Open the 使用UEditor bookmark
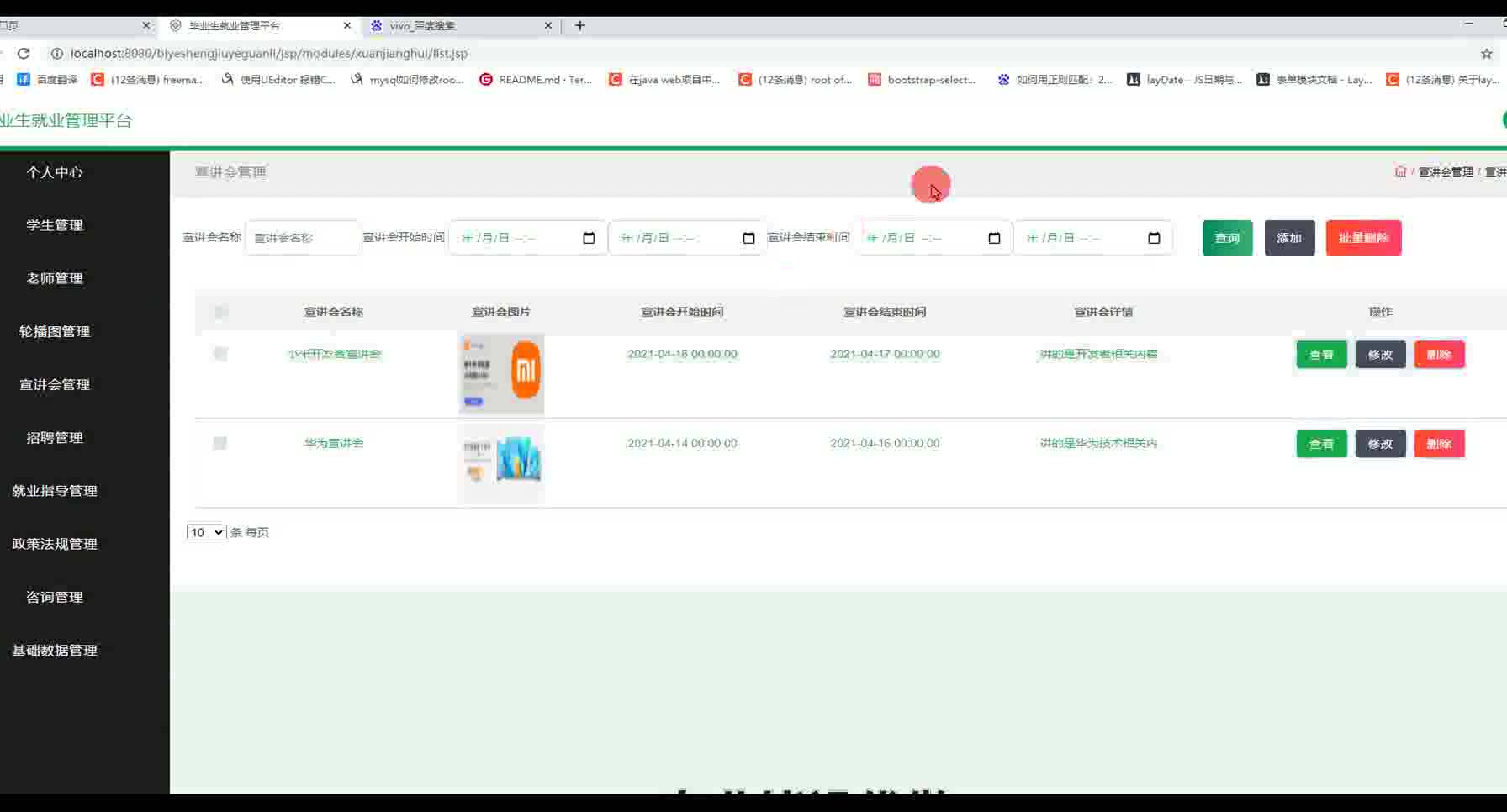This screenshot has width=1507, height=812. (278, 80)
